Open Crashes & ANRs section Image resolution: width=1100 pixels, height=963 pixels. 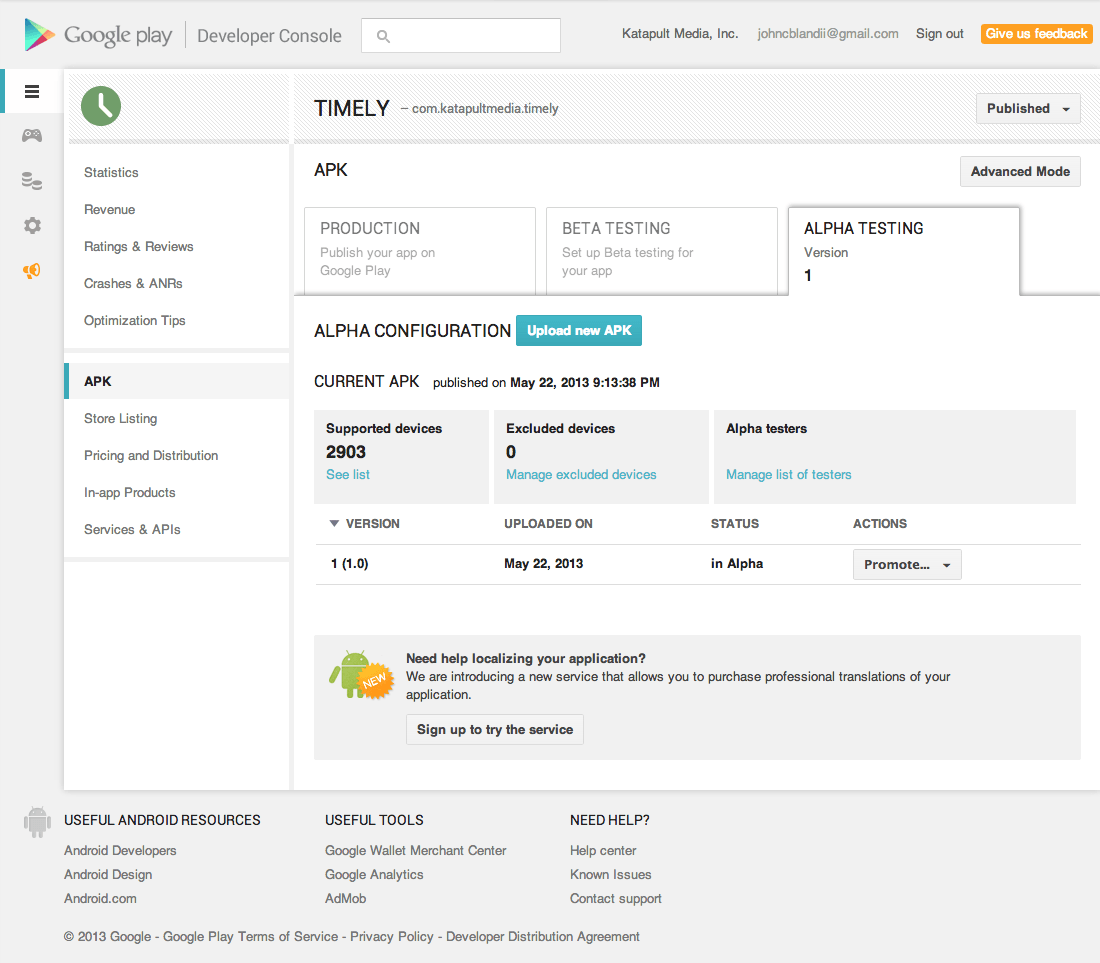133,283
